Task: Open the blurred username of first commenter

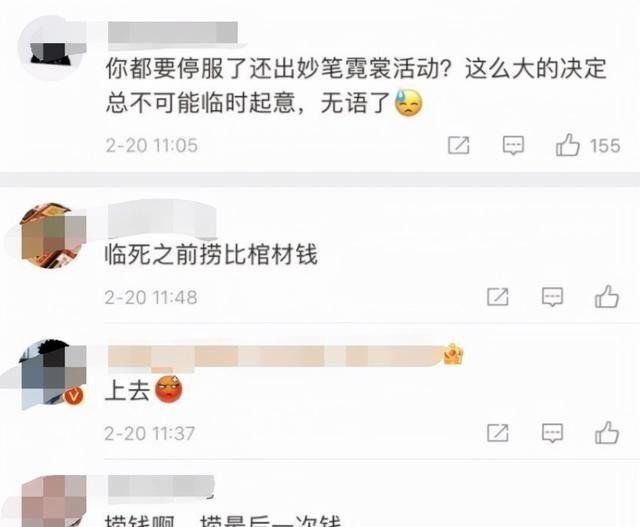Action: 173,32
